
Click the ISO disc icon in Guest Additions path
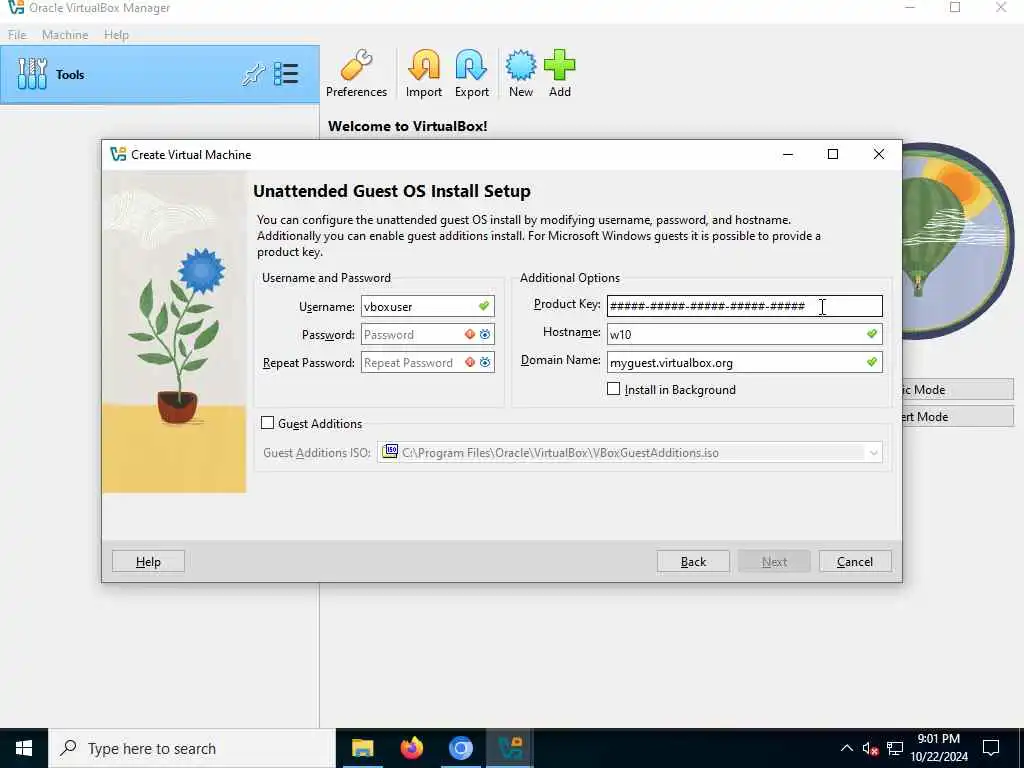(390, 452)
